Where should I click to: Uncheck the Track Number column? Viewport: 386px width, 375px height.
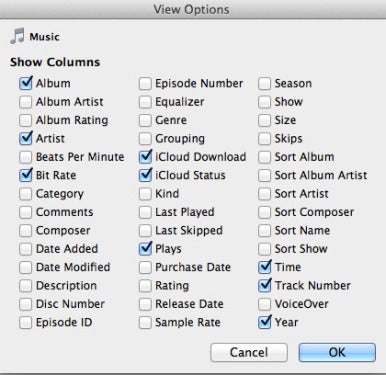tap(264, 286)
